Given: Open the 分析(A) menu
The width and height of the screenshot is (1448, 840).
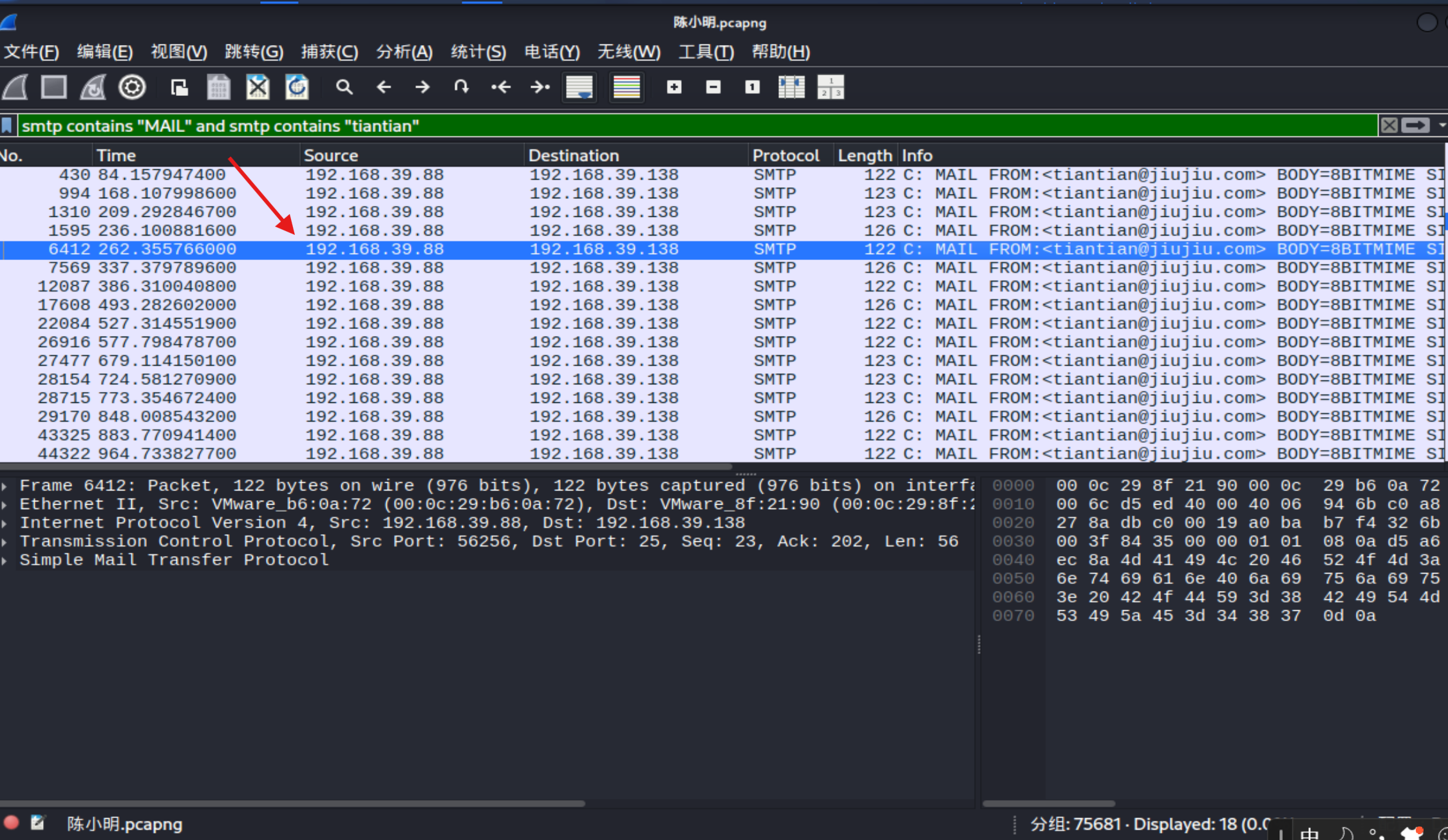Looking at the screenshot, I should 404,51.
